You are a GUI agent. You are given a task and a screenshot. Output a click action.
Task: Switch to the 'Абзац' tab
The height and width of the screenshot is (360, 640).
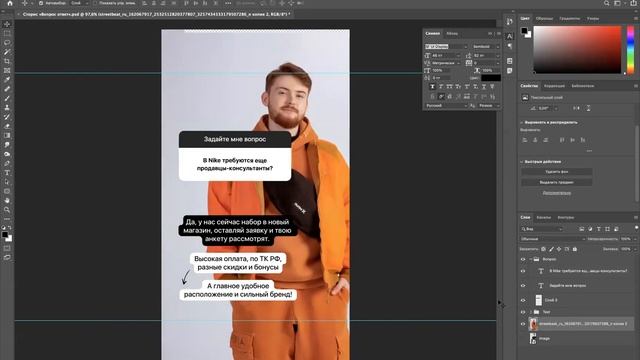click(452, 33)
